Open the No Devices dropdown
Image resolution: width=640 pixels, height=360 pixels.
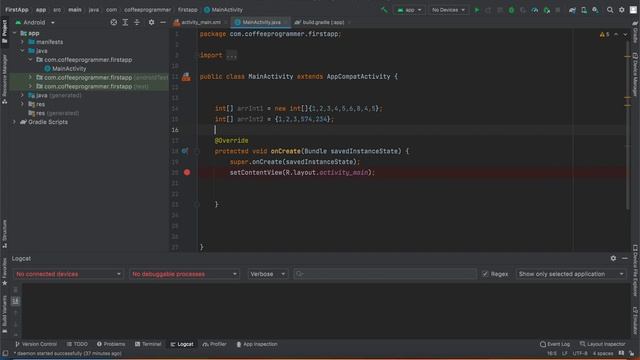click(x=448, y=10)
